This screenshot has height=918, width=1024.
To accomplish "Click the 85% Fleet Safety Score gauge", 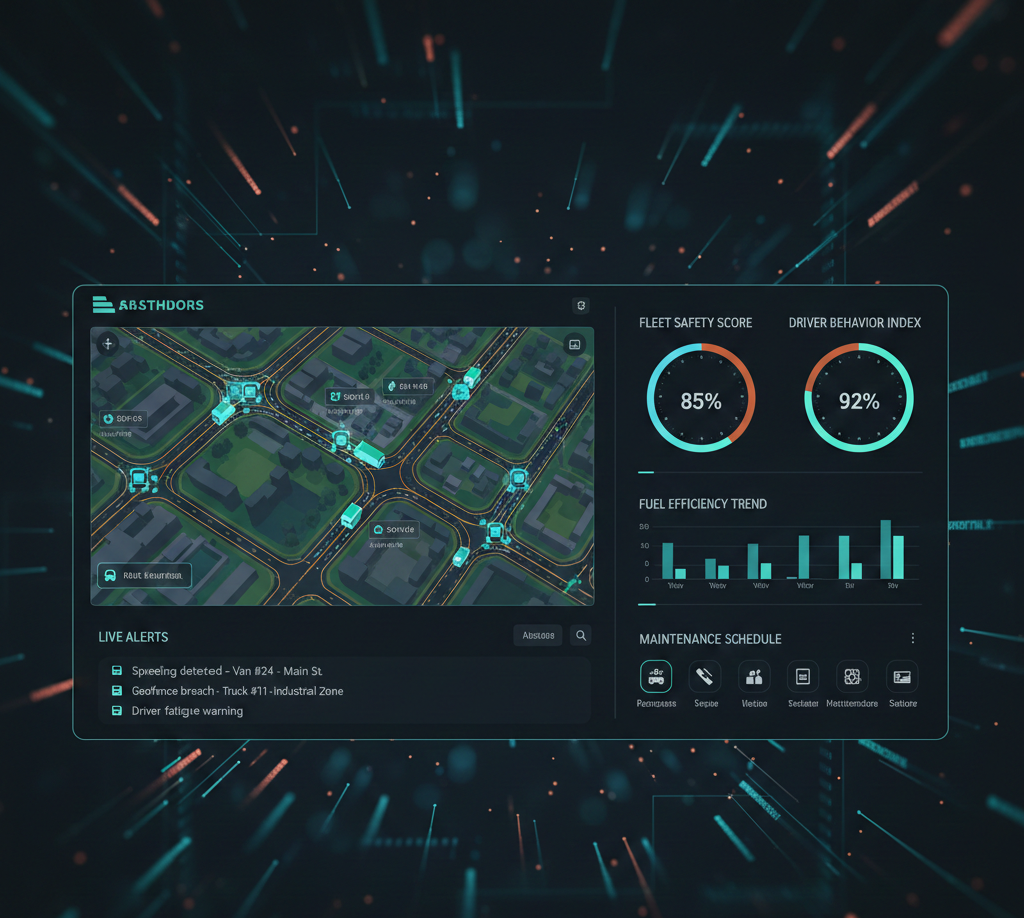I will pyautogui.click(x=701, y=398).
